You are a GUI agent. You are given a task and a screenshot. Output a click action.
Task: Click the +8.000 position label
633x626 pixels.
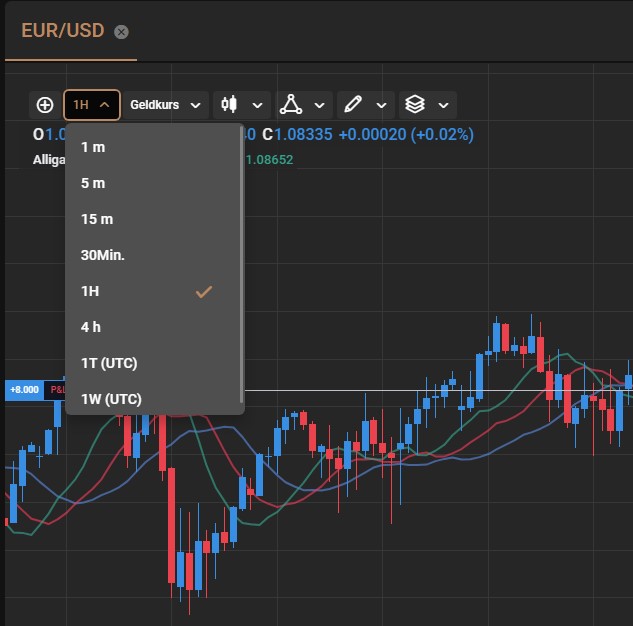pos(24,390)
